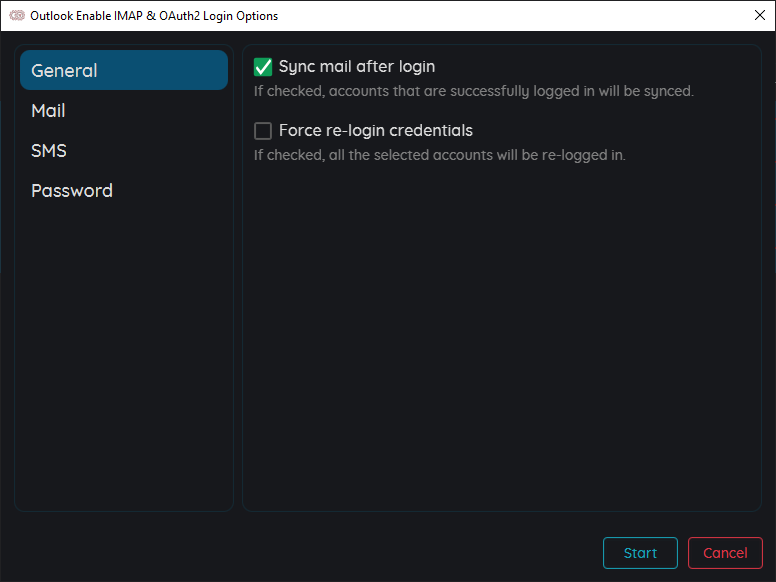Close the Login Options dialog window
Image resolution: width=776 pixels, height=582 pixels.
(760, 15)
